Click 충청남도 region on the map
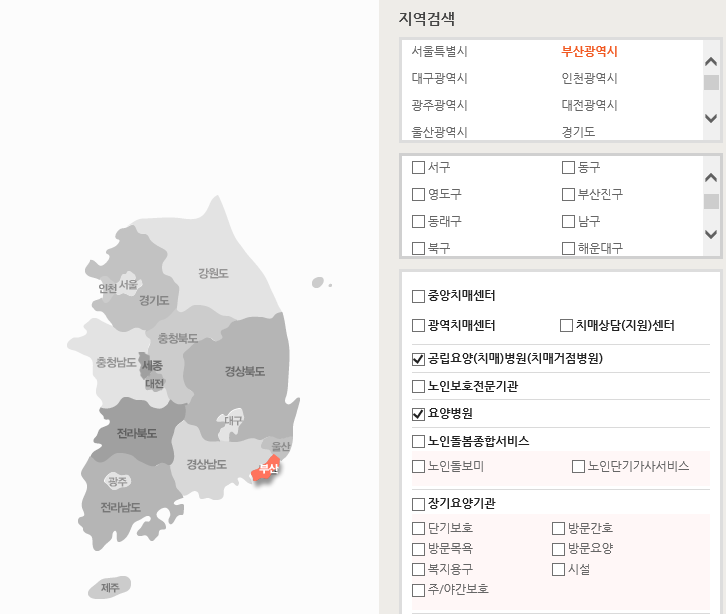This screenshot has width=726, height=614. pos(116,363)
